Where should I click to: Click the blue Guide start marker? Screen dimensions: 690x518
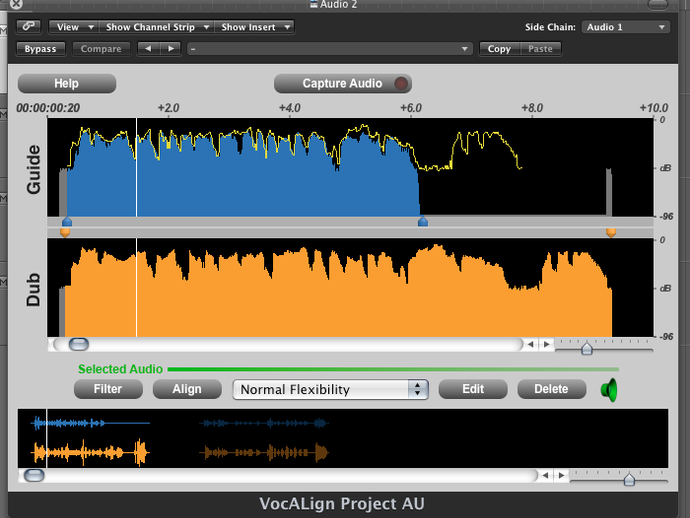67,221
